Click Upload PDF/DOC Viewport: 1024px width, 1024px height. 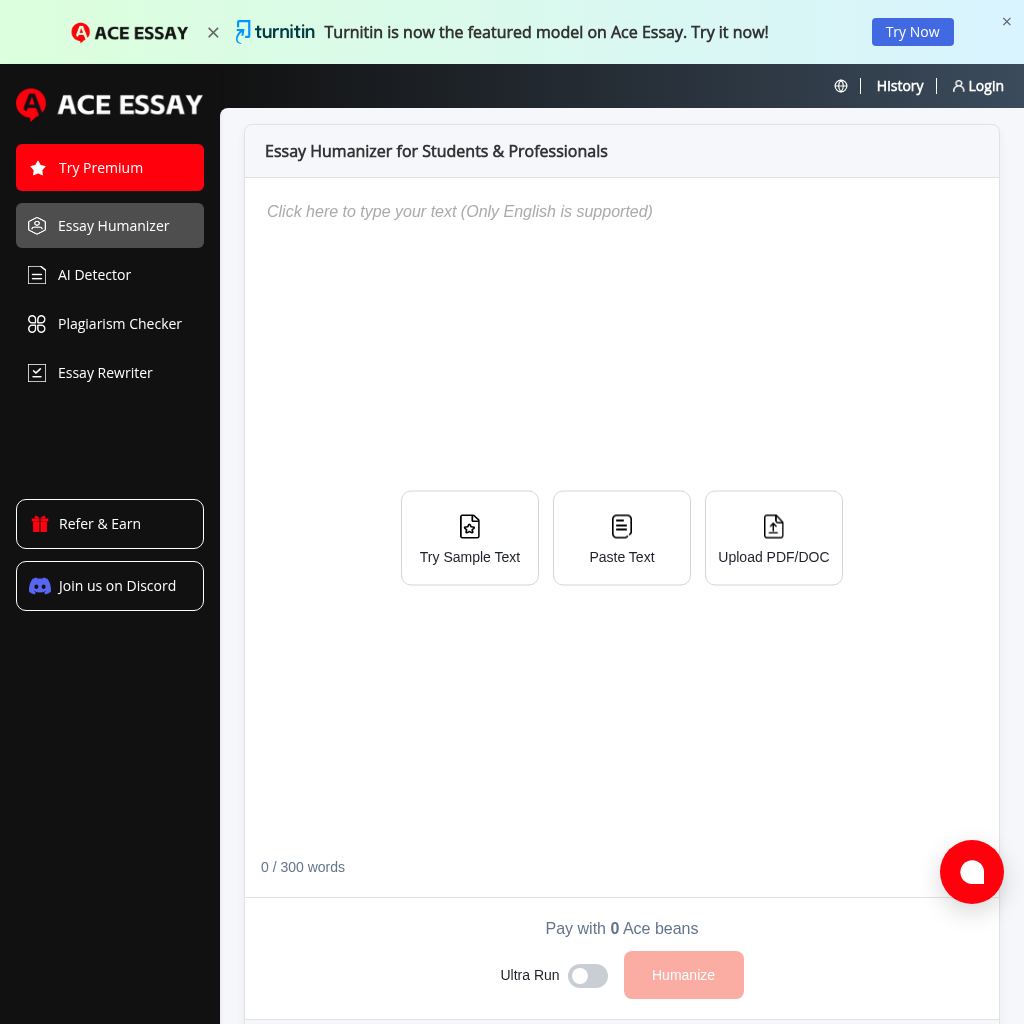tap(773, 537)
